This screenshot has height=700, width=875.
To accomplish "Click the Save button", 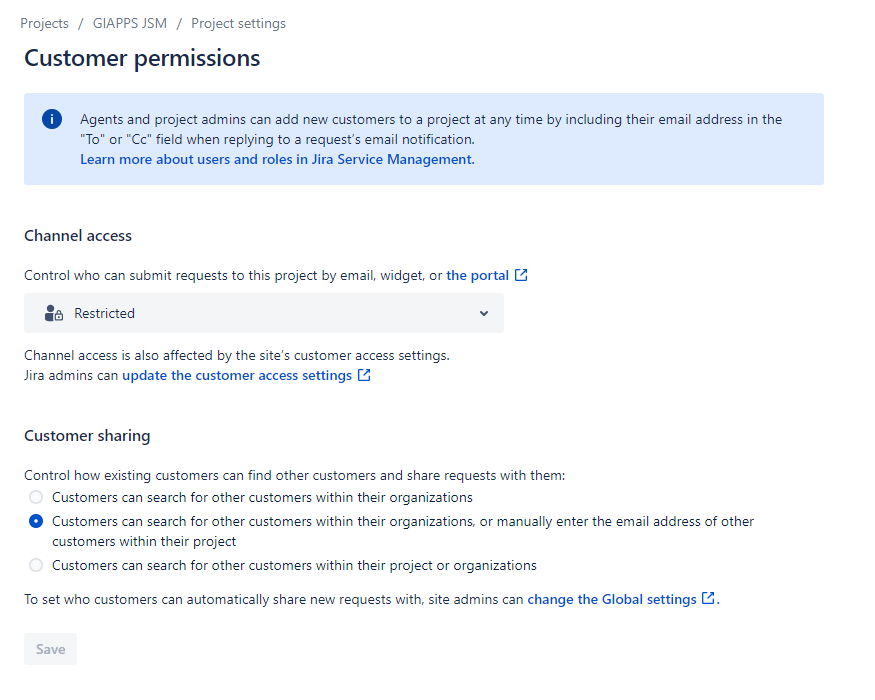I will 50,649.
